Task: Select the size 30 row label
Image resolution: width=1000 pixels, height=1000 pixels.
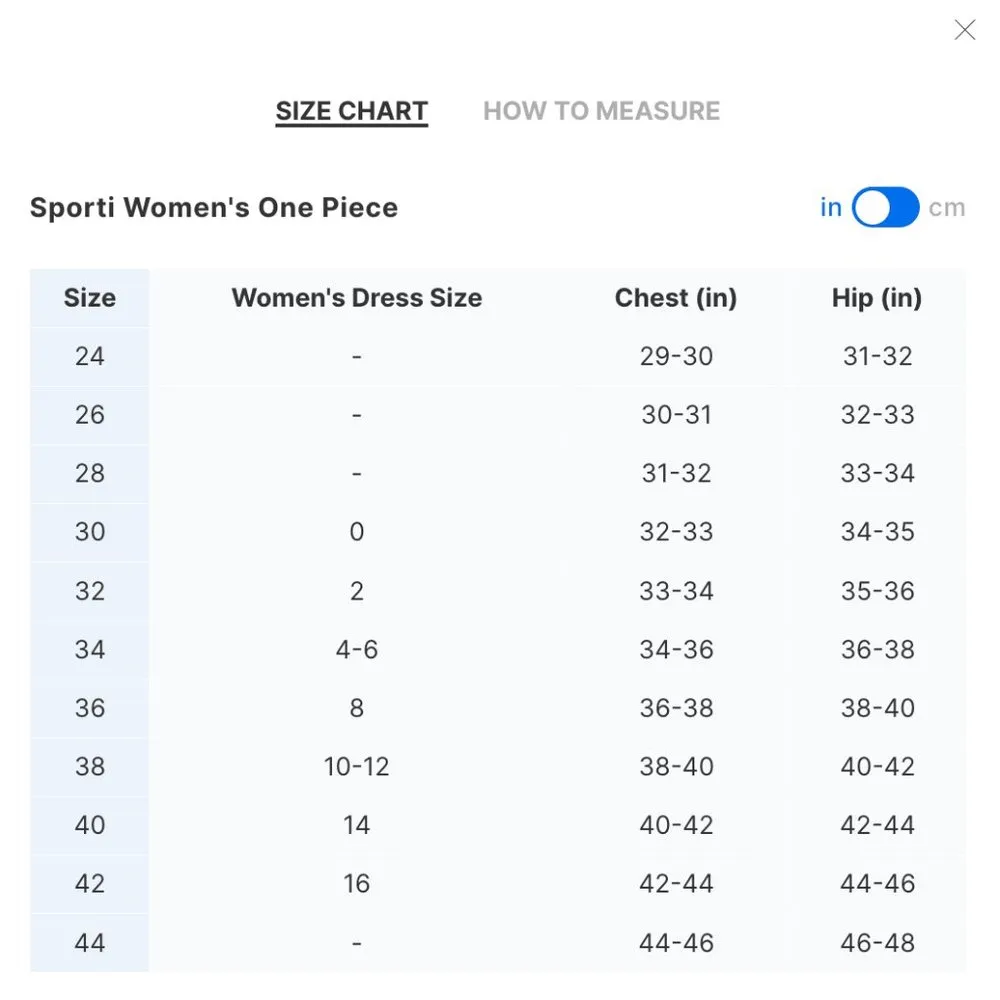Action: [90, 532]
